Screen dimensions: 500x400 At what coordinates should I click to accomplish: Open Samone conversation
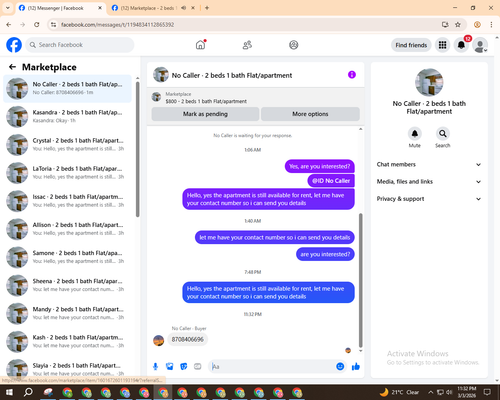tap(67, 257)
